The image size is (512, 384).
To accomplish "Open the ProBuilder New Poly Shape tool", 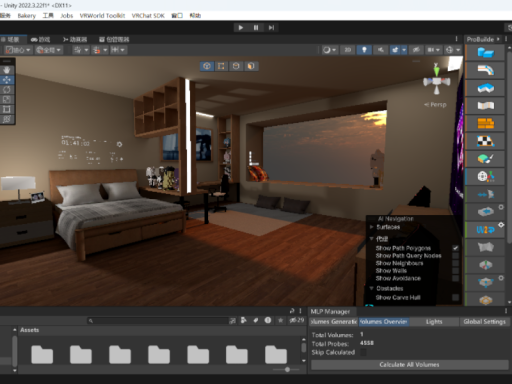I will (x=485, y=88).
